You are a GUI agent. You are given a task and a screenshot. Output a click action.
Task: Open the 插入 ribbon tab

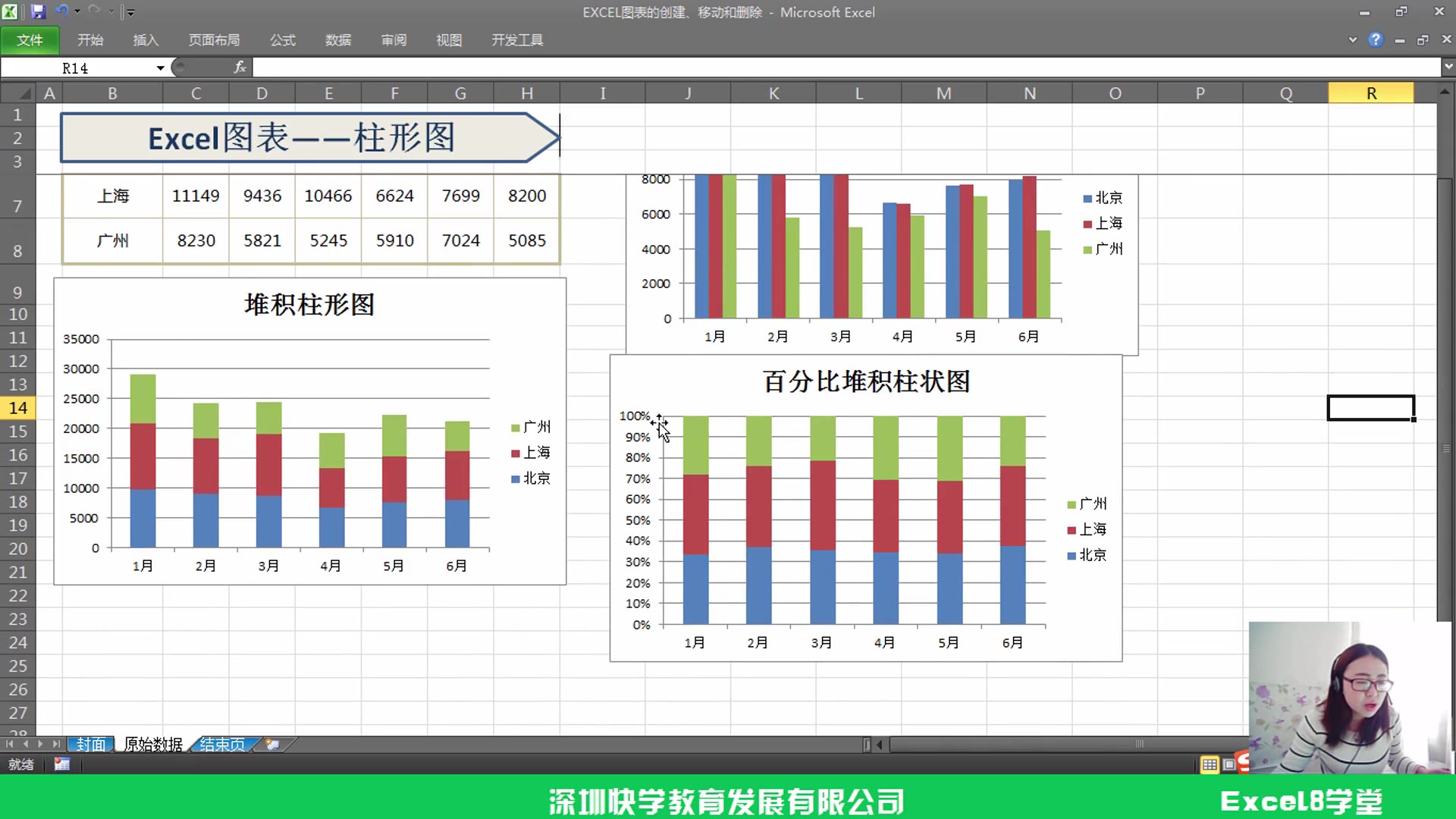click(146, 39)
